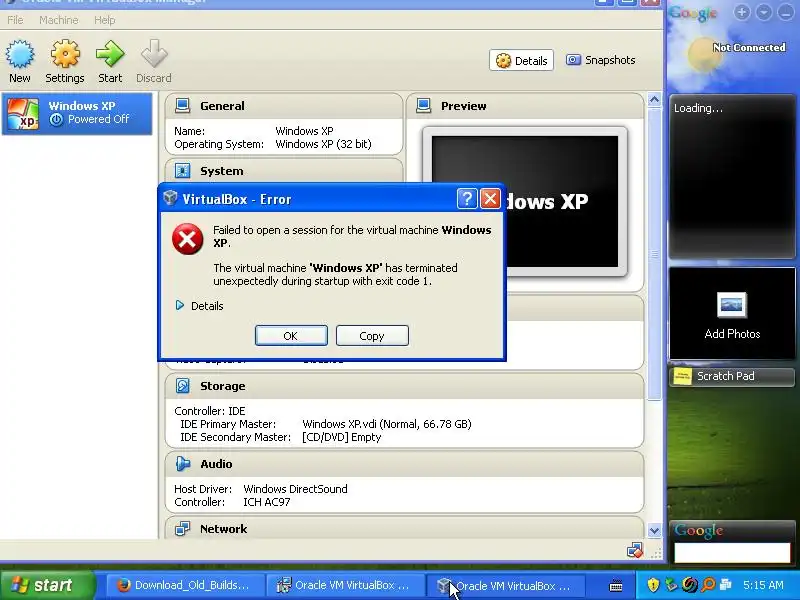Minimize Google sidebar with the dash icon
The image size is (800, 600).
click(x=786, y=12)
